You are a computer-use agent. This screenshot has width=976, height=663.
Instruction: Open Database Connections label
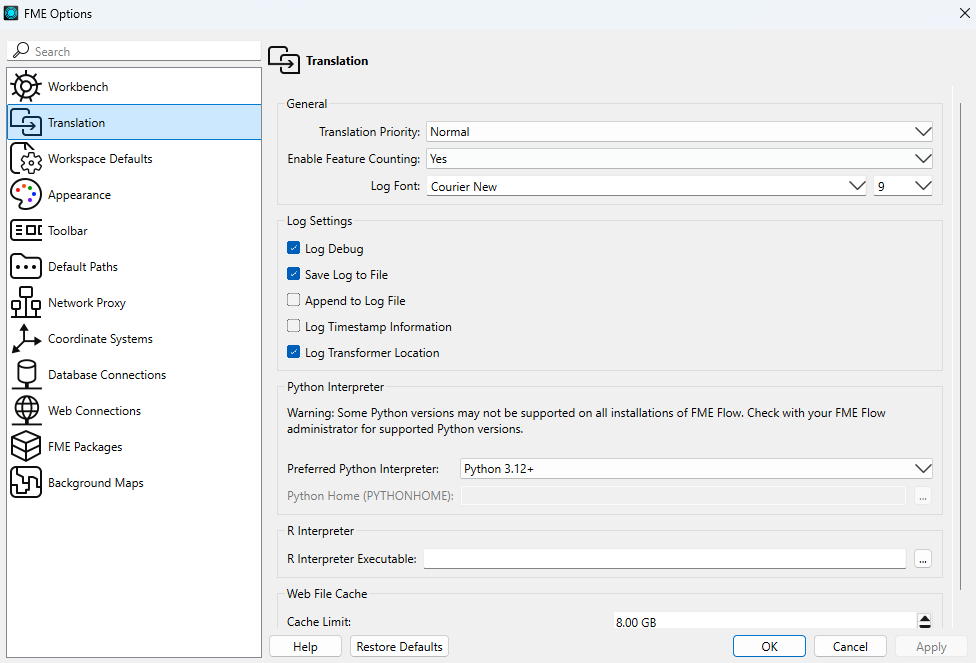(x=107, y=375)
